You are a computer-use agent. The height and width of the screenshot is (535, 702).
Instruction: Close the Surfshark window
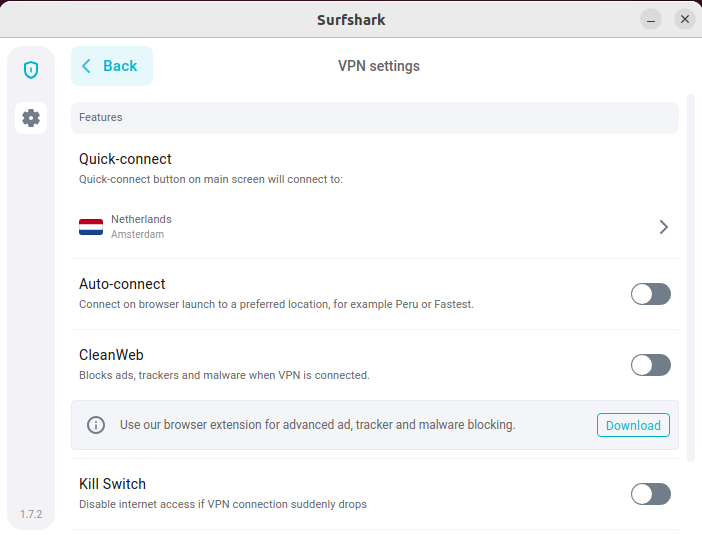(685, 19)
